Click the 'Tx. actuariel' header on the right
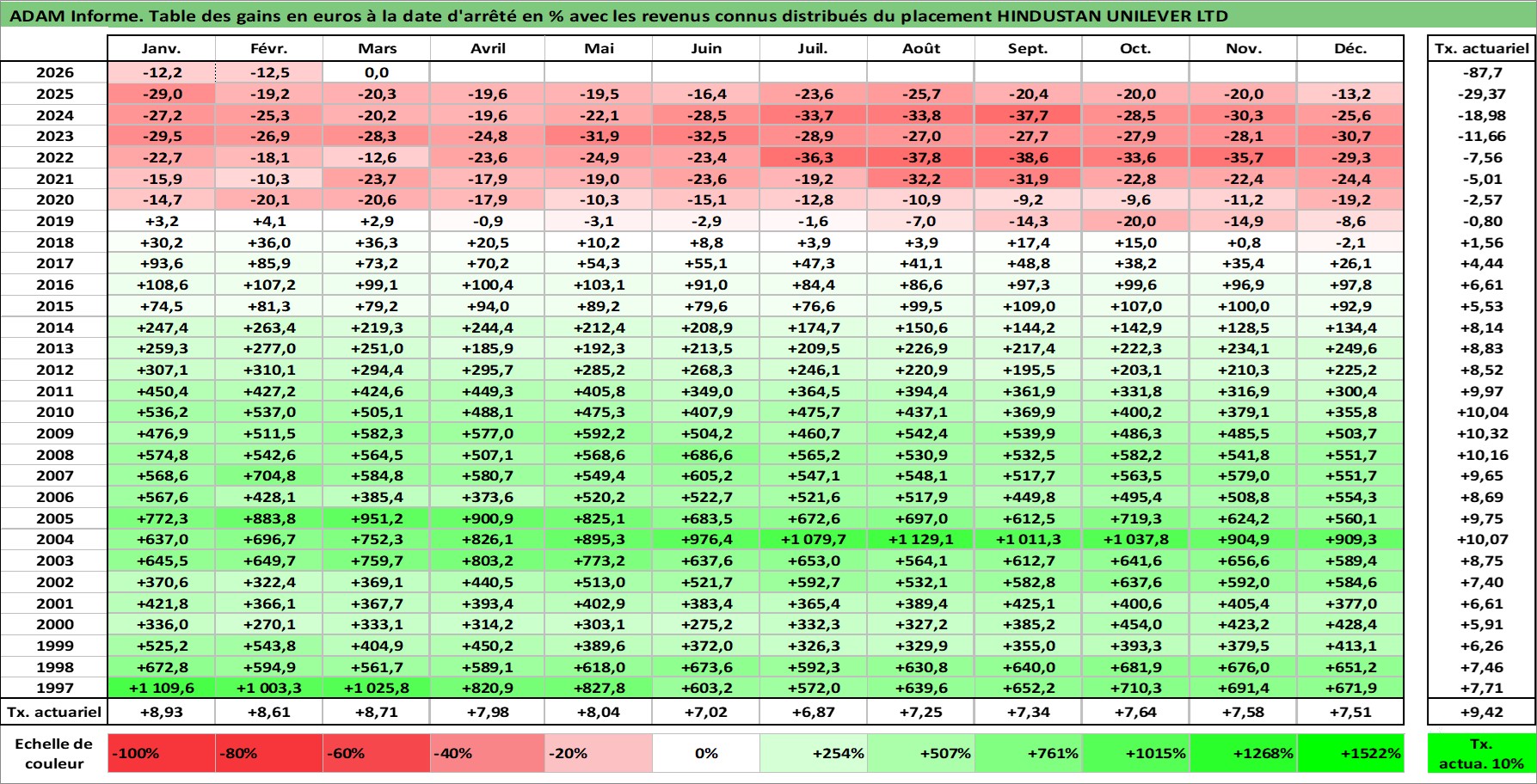Screen dimensions: 1537x784 tap(1481, 49)
